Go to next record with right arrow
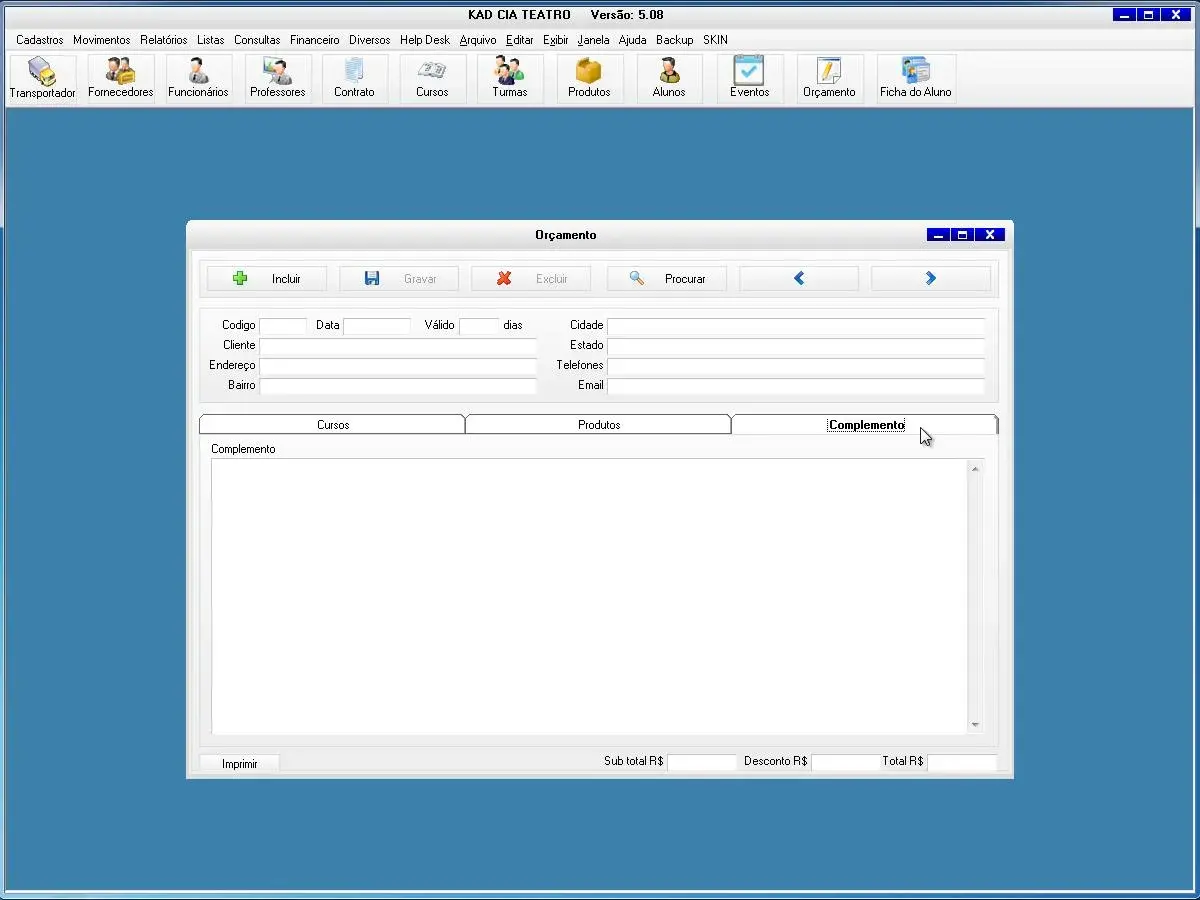The height and width of the screenshot is (900, 1200). click(x=930, y=279)
